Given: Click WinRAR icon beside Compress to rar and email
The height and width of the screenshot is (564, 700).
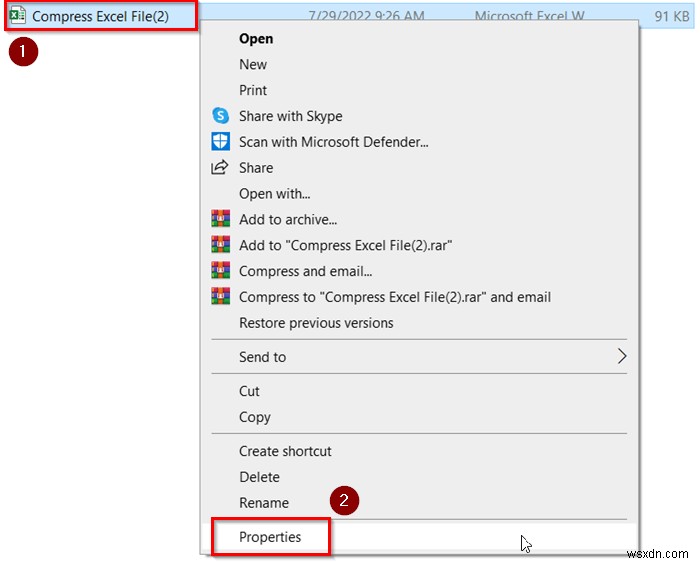Looking at the screenshot, I should (221, 297).
